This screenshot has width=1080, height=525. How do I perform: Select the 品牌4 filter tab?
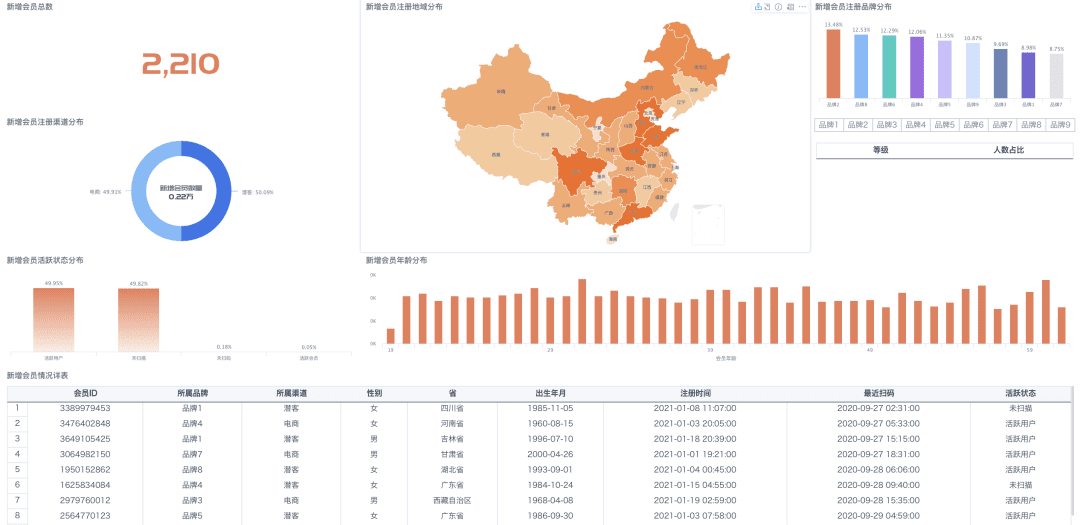point(916,125)
